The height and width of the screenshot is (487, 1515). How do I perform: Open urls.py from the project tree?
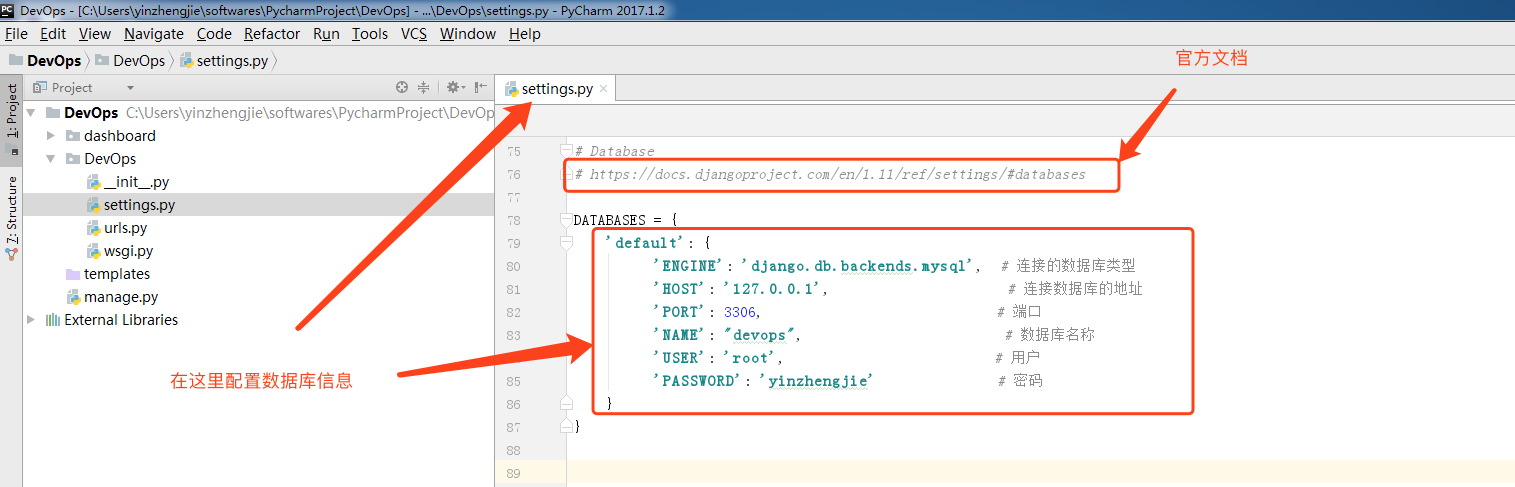(125, 228)
